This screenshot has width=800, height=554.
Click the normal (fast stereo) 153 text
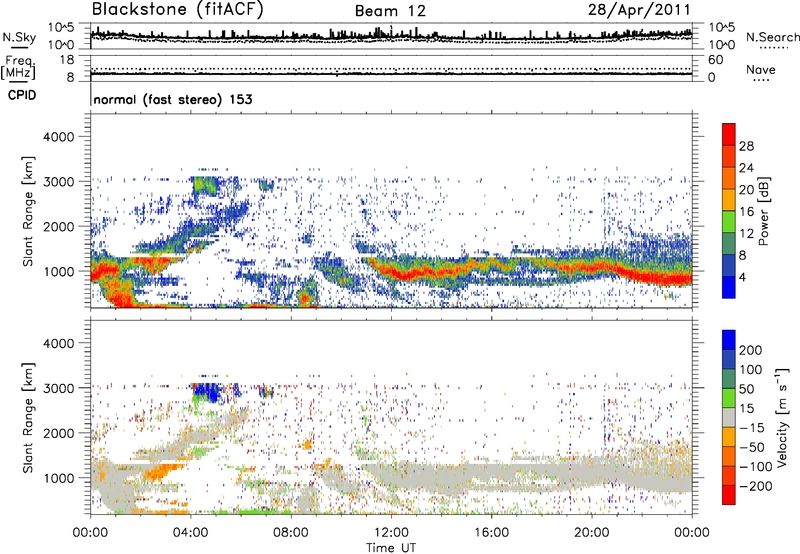tap(173, 99)
